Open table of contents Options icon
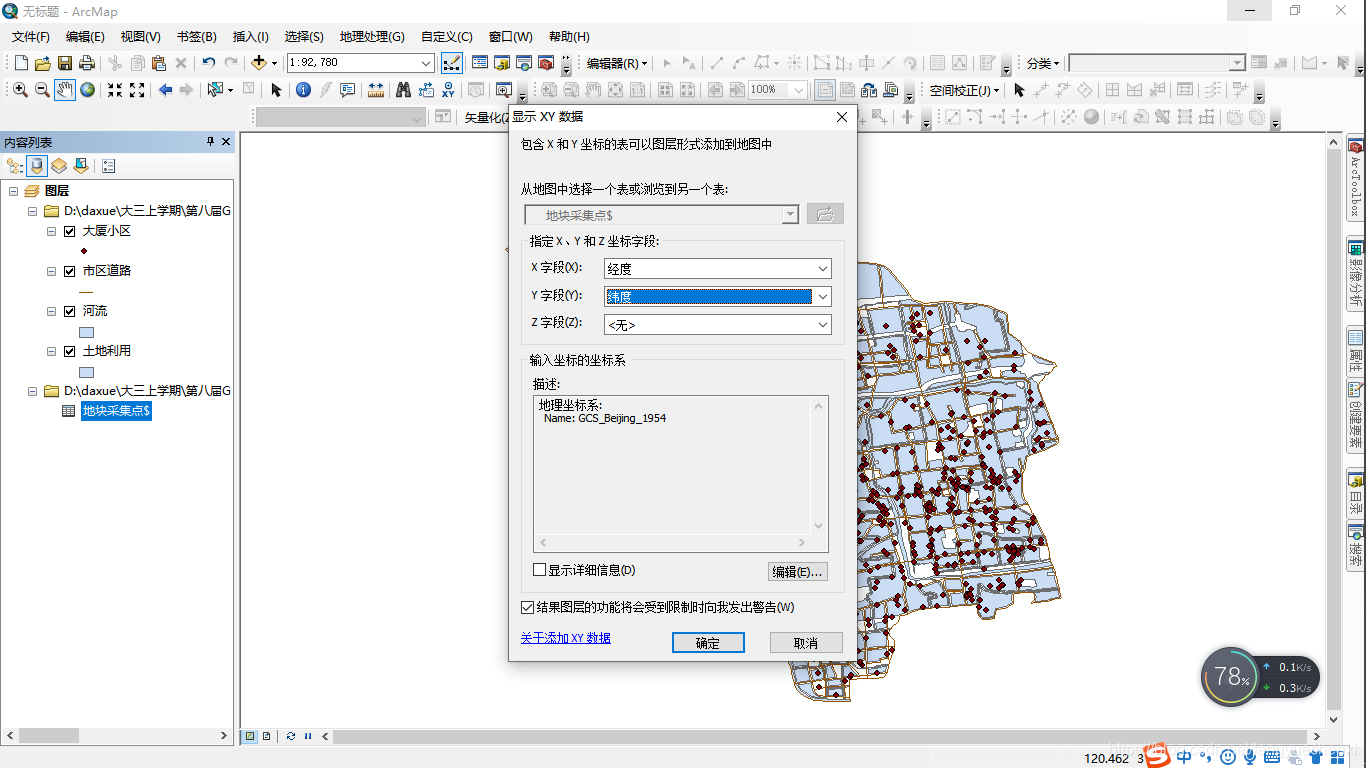 [108, 166]
